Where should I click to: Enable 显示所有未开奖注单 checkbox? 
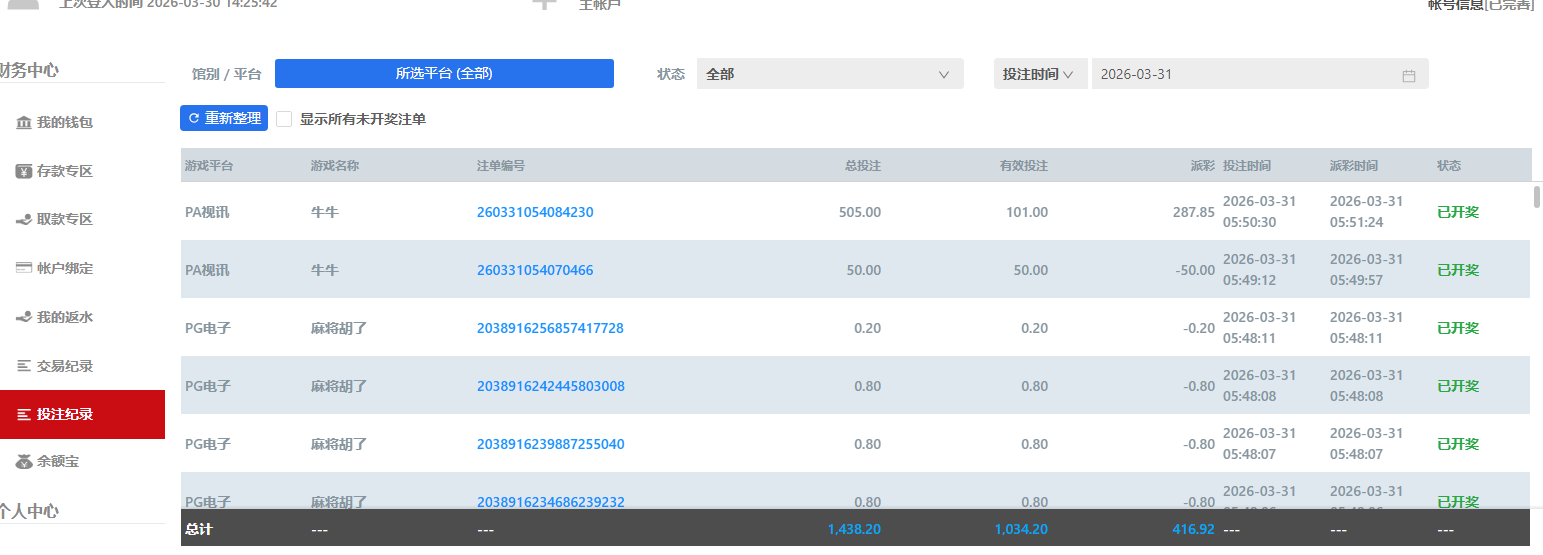[x=284, y=119]
